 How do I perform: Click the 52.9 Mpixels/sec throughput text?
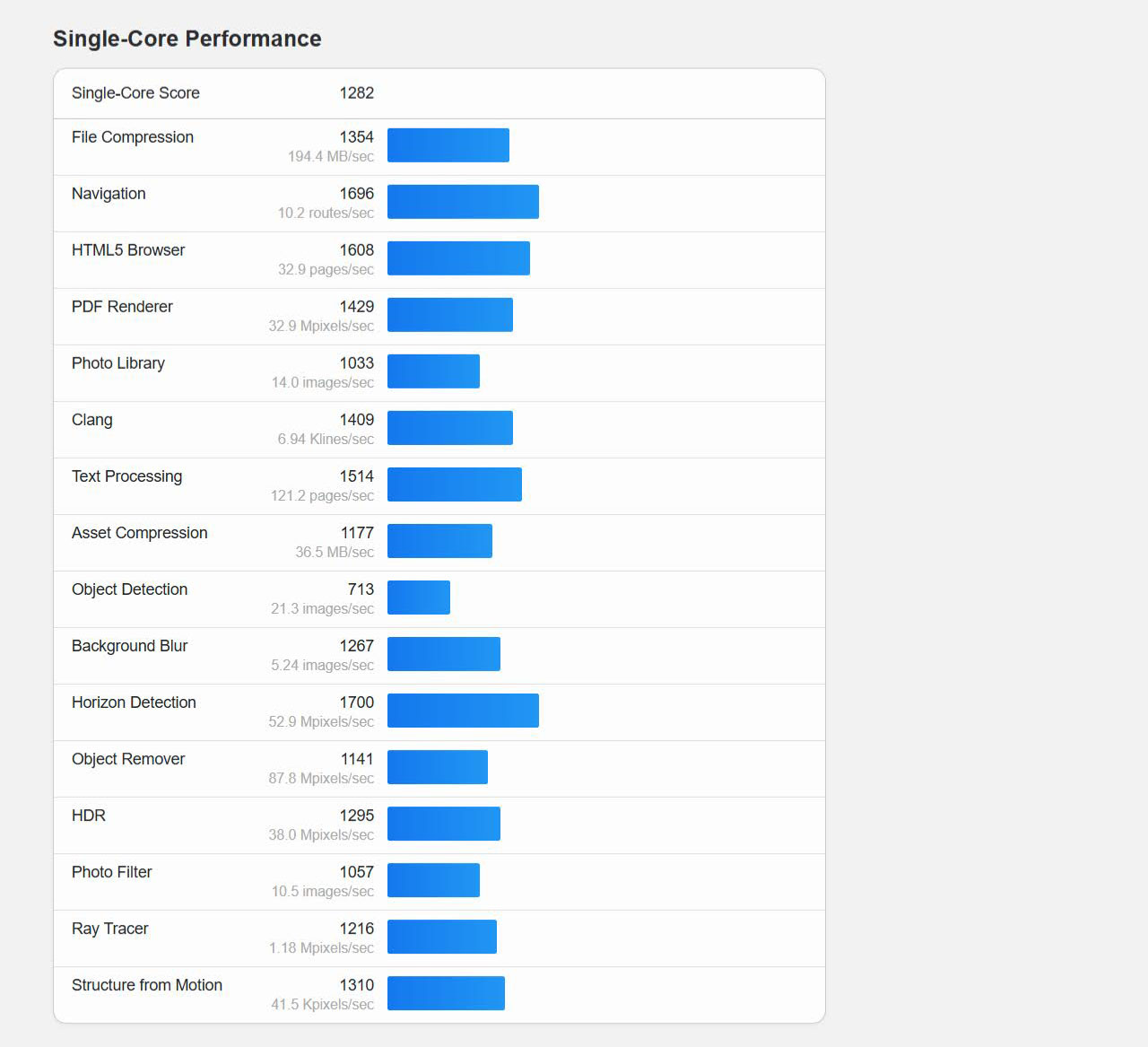(x=321, y=721)
